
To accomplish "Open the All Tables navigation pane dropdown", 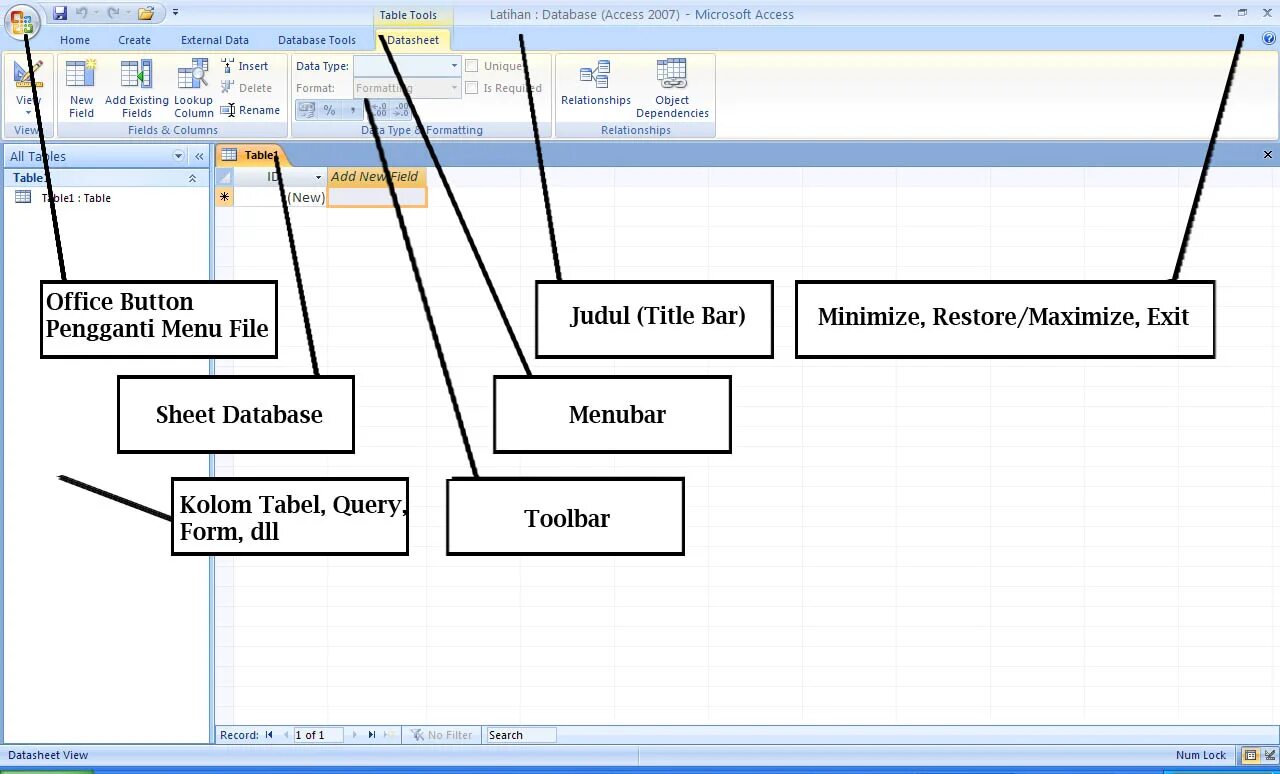I will [179, 156].
